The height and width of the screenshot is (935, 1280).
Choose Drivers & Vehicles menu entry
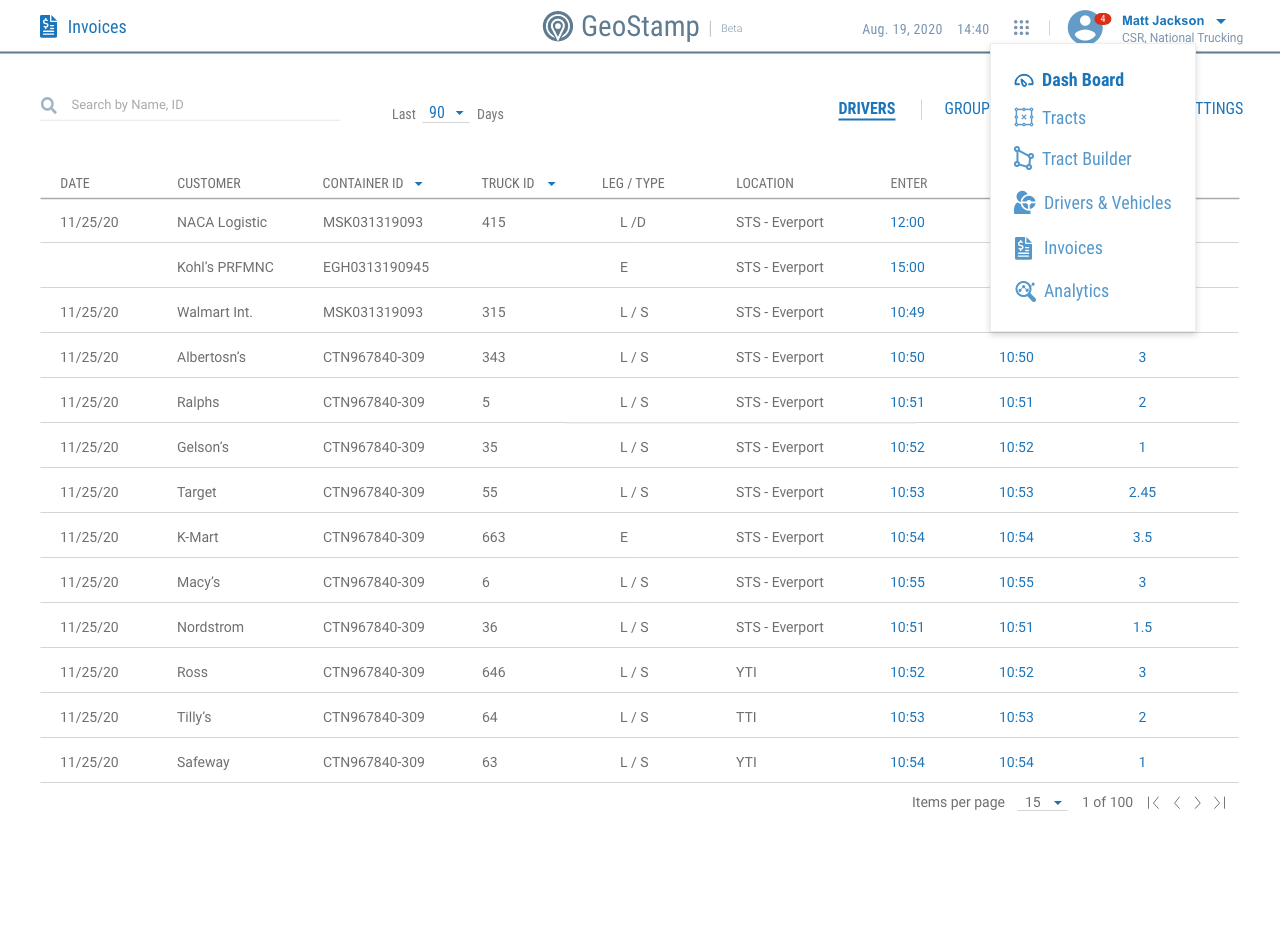tap(1107, 203)
